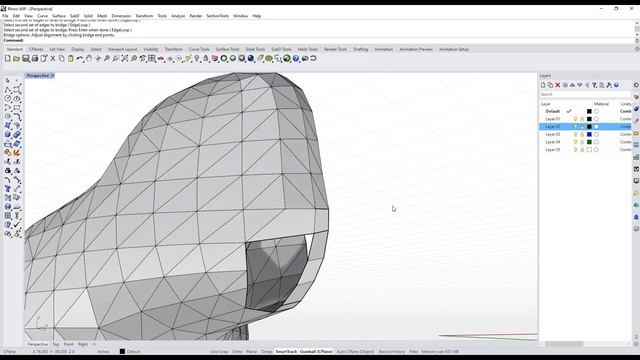Create a new layer in Layers panel
640x360 pixels.
click(x=543, y=85)
